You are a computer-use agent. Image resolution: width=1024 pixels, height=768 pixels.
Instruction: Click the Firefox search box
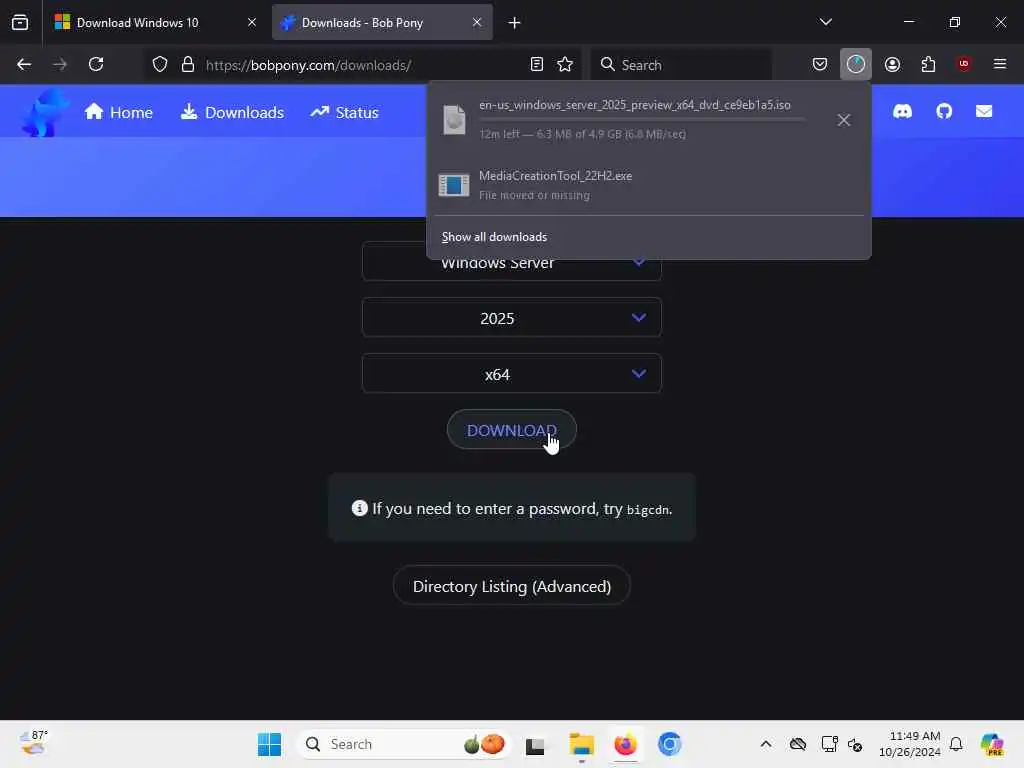click(x=680, y=65)
